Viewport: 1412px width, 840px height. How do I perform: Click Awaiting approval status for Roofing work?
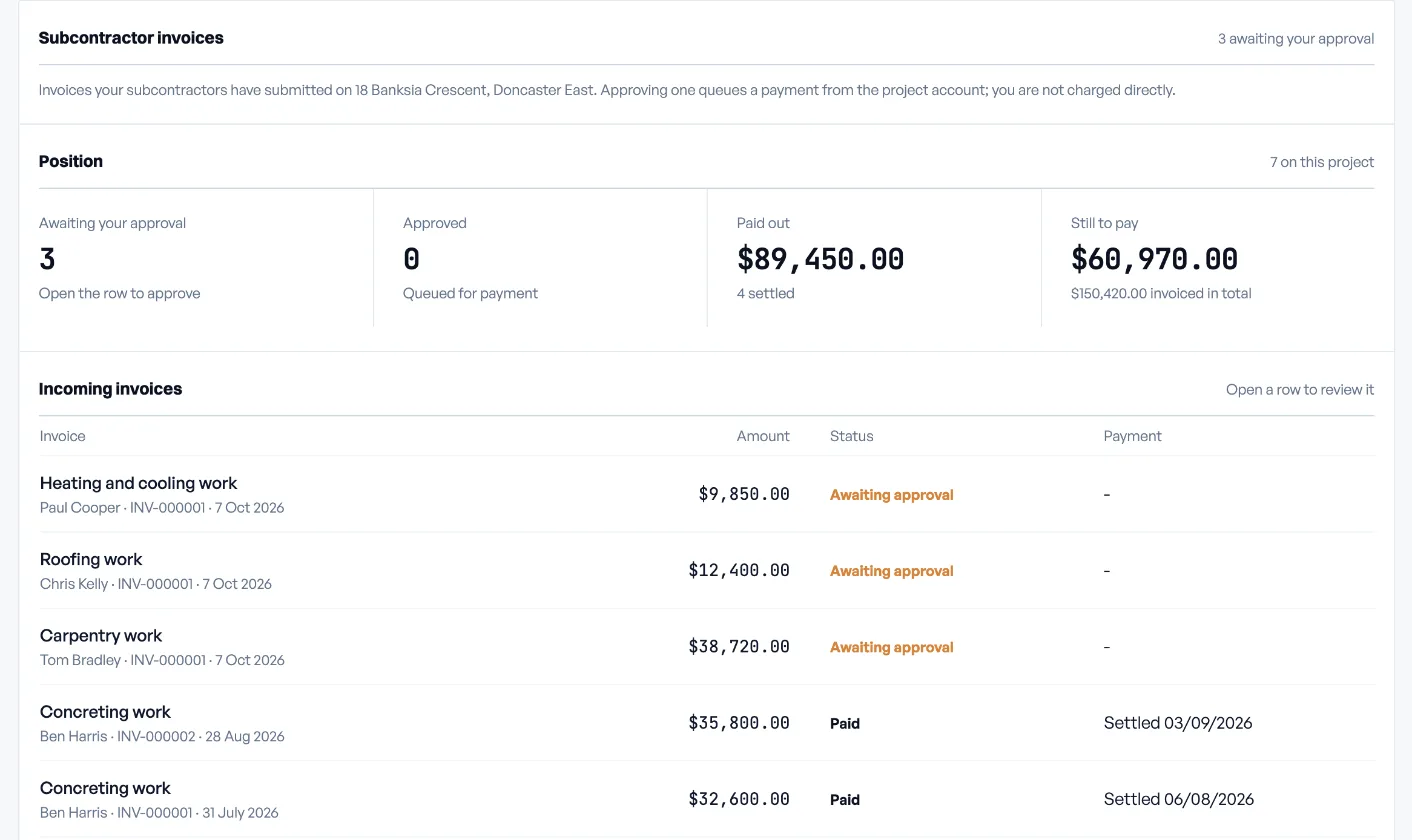coord(891,570)
